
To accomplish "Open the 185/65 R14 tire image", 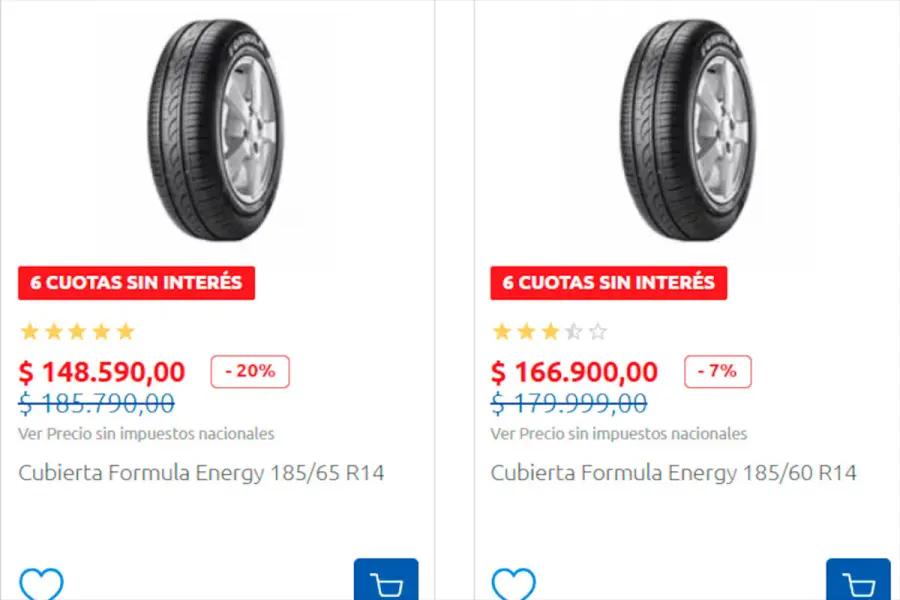I will (x=215, y=130).
